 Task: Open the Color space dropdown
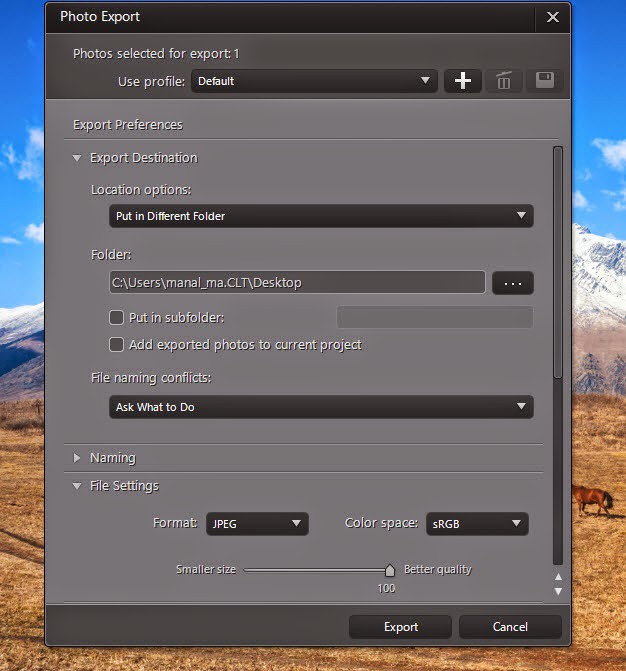pos(477,524)
